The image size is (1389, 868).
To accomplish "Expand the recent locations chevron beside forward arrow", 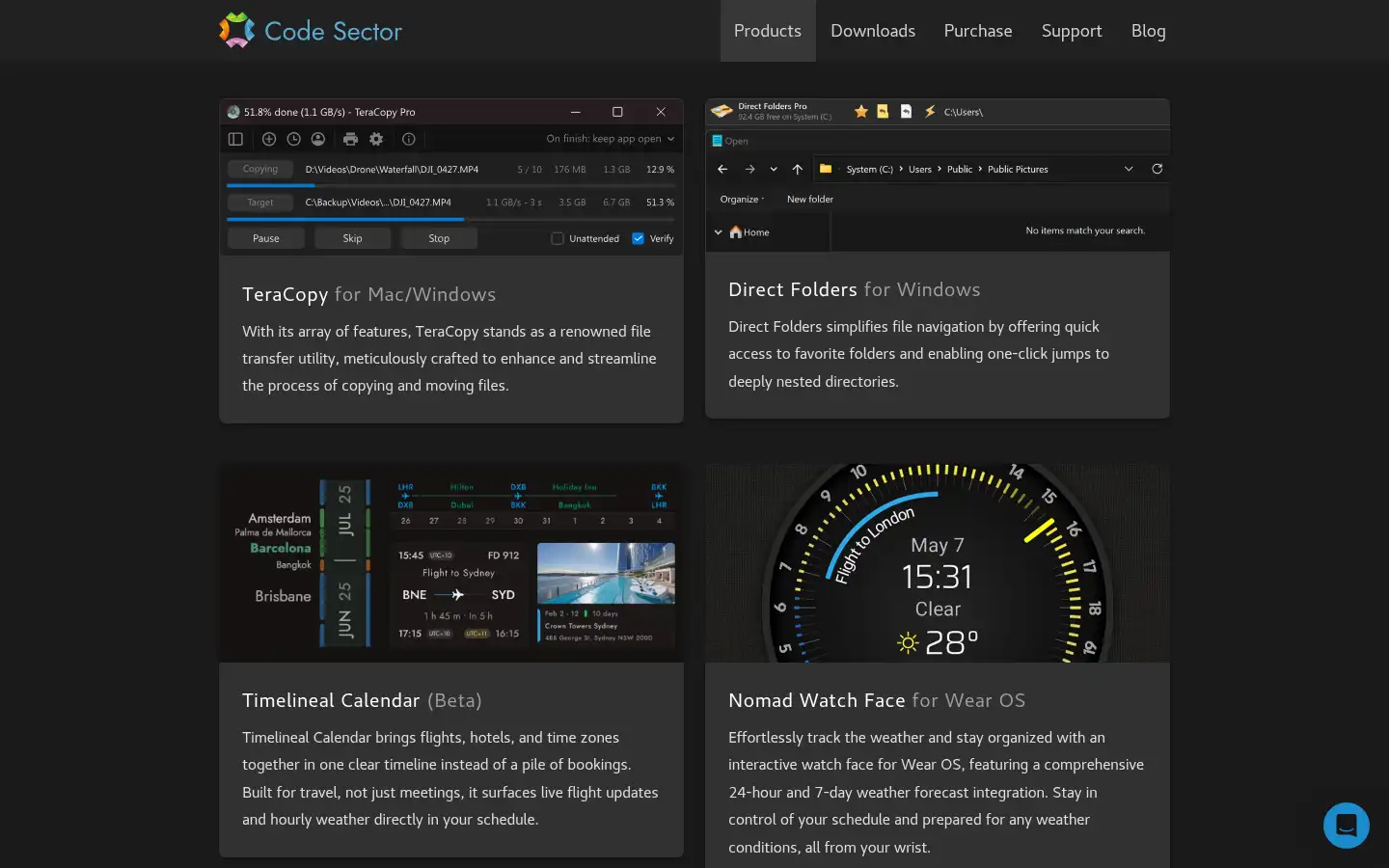I will point(774,170).
